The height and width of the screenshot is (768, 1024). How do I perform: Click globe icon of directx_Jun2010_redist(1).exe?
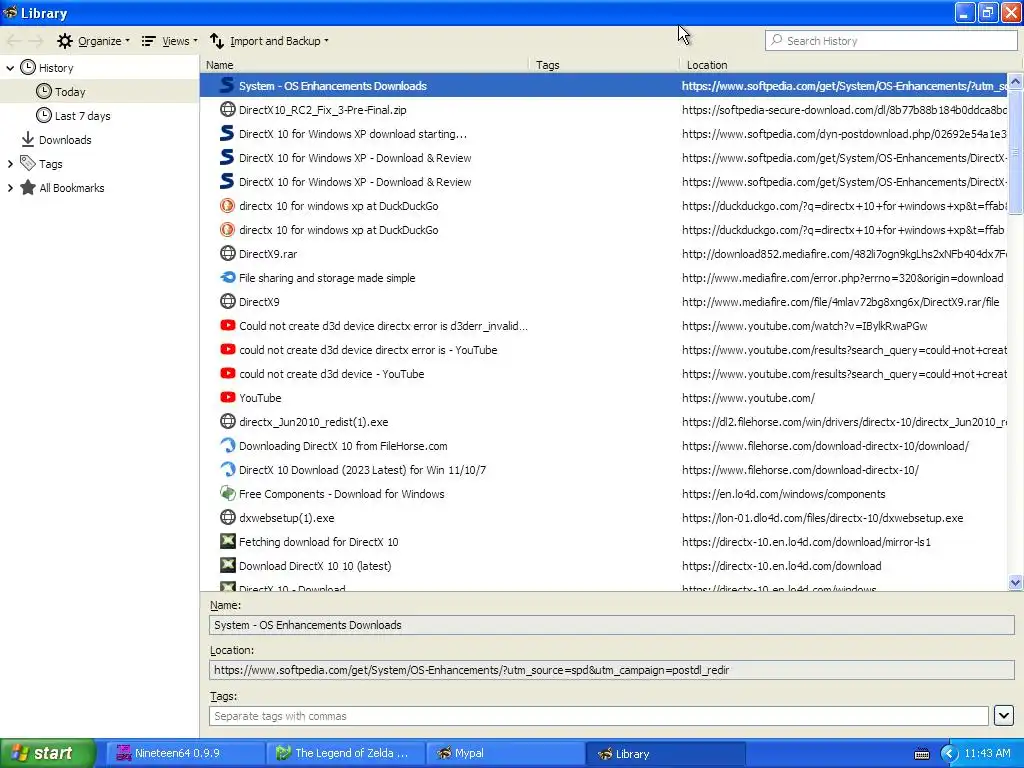click(227, 421)
